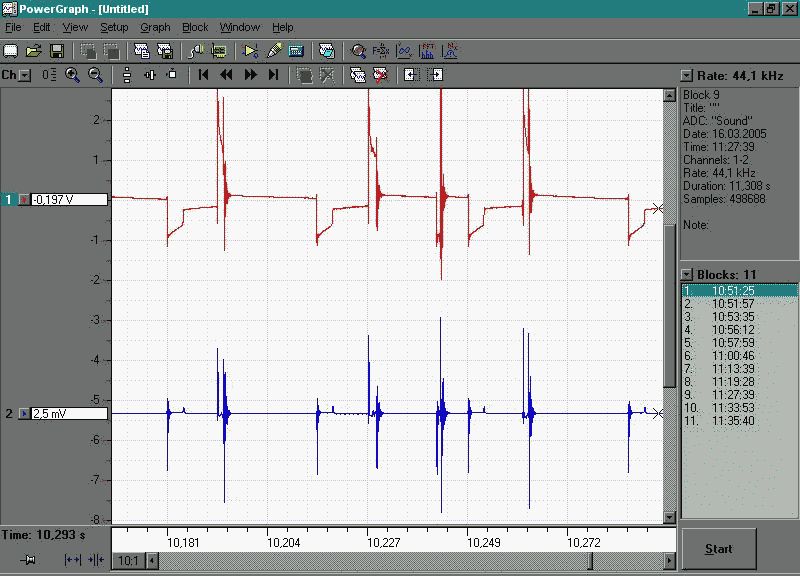Click the F=Σx functions icon
This screenshot has height=576, width=800.
(x=381, y=51)
